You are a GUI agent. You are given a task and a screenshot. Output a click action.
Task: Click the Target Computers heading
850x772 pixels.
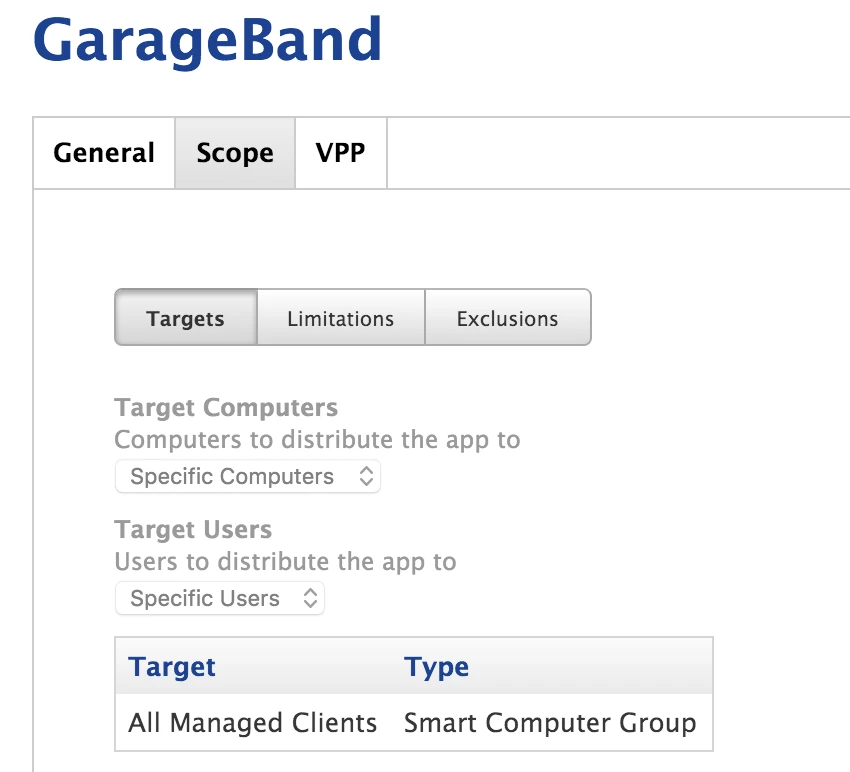tap(226, 408)
